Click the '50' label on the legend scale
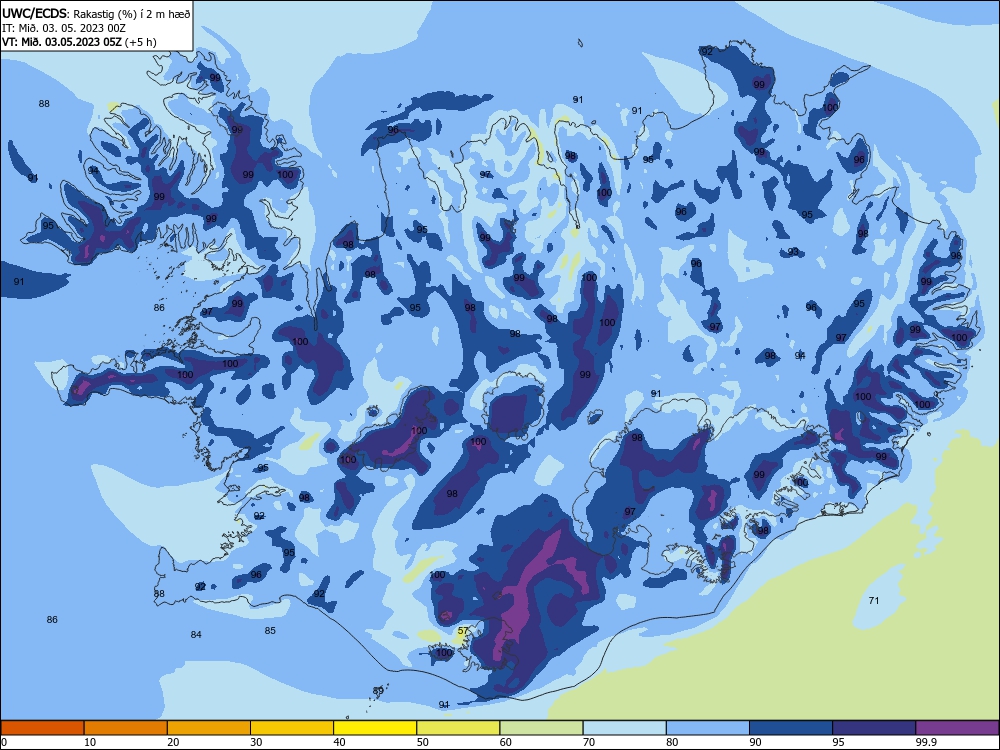This screenshot has height=750, width=1000. point(423,742)
